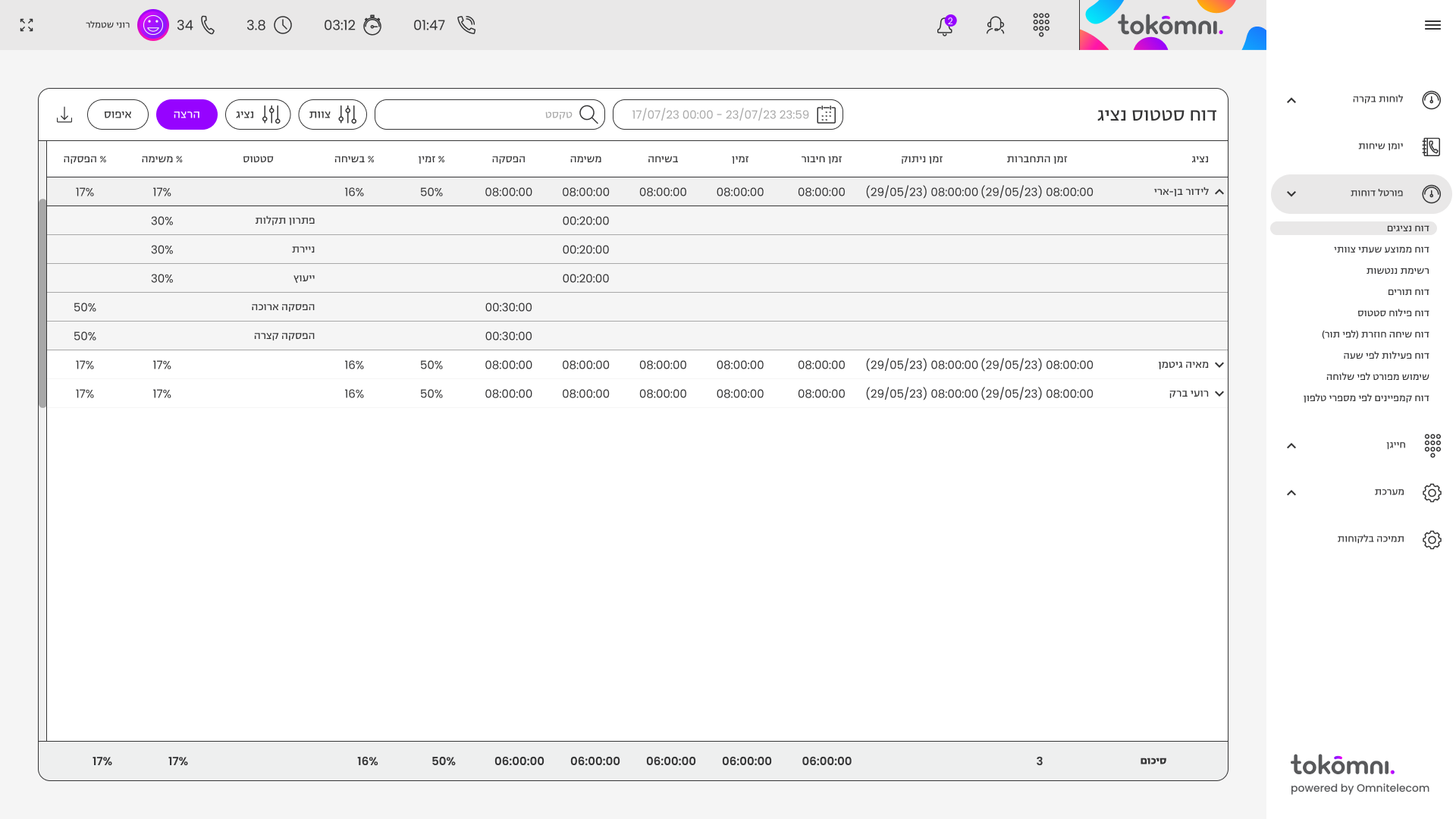Expand the חייגן menu chevron
The height and width of the screenshot is (819, 1456).
[x=1291, y=446]
